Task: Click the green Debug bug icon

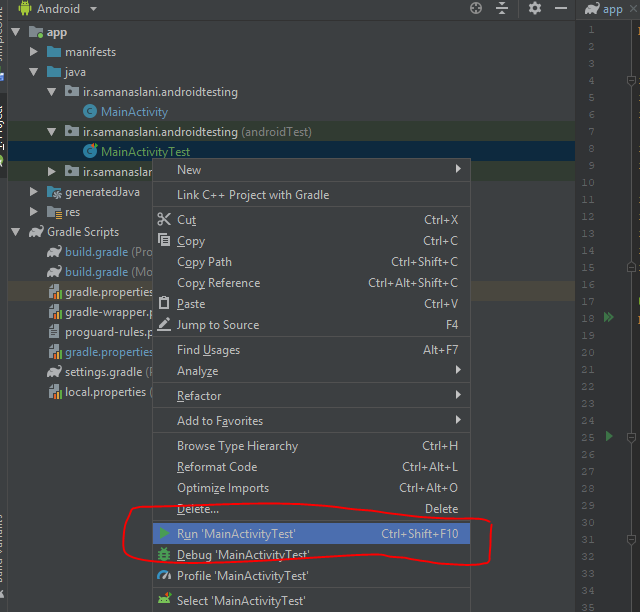Action: click(164, 554)
